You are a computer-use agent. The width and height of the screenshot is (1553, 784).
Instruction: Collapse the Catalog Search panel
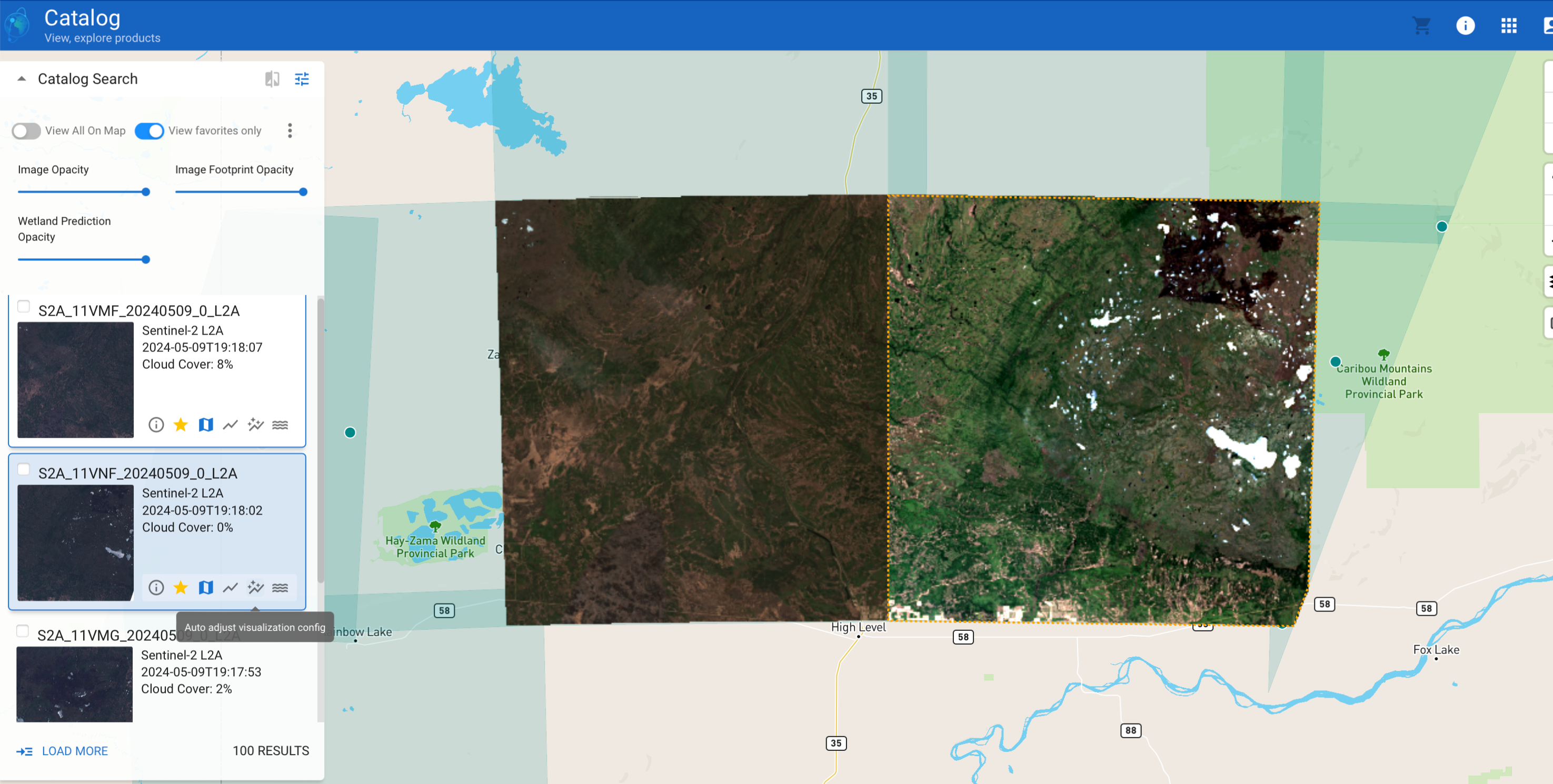(22, 79)
